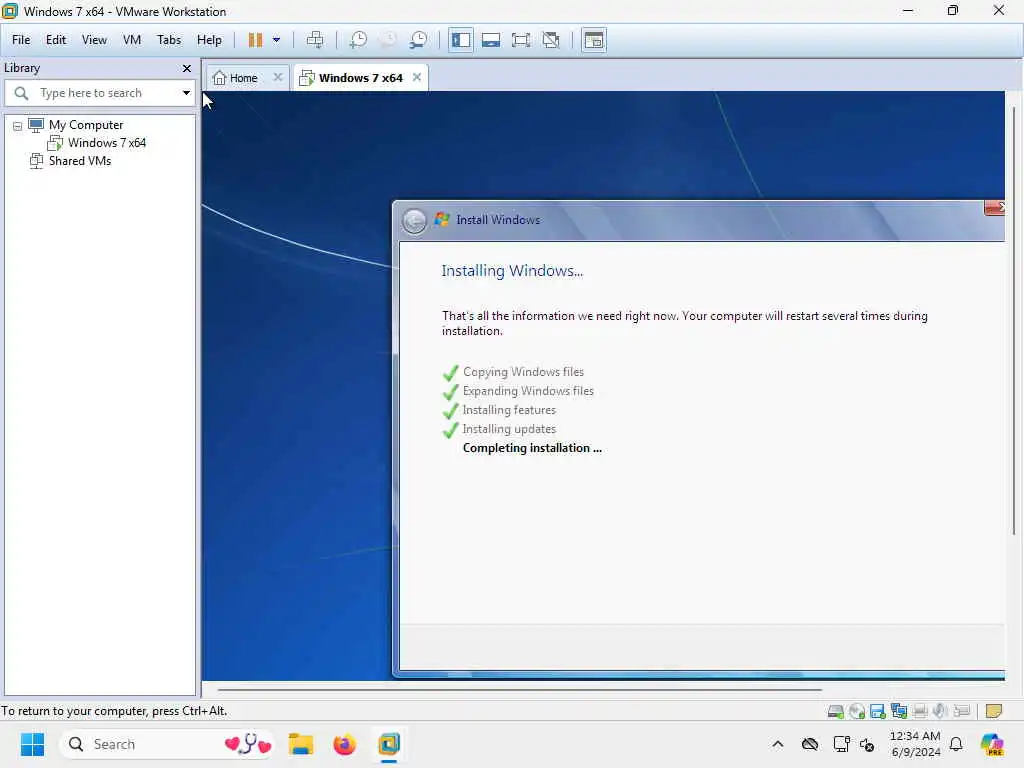The height and width of the screenshot is (768, 1024).
Task: Click the USB device status icon
Action: pos(962,711)
